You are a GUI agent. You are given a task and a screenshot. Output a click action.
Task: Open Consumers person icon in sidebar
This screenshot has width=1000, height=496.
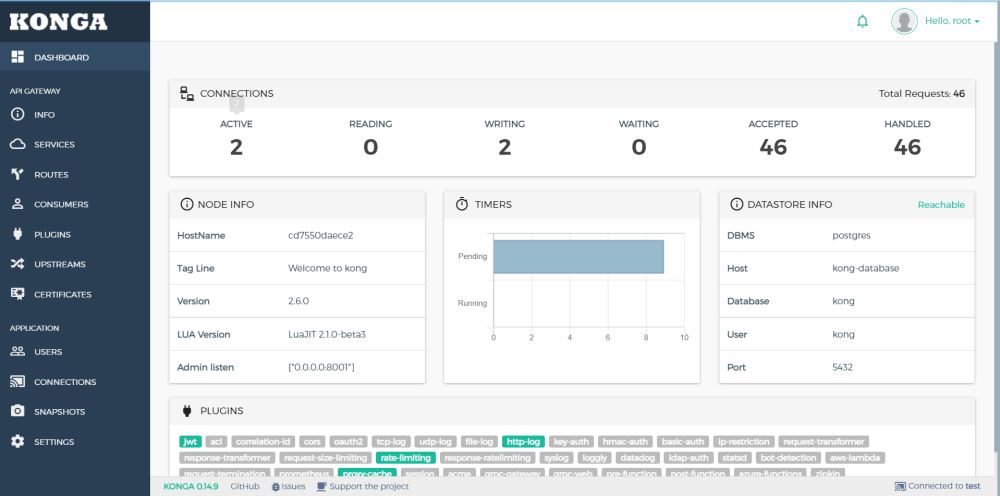pyautogui.click(x=17, y=205)
